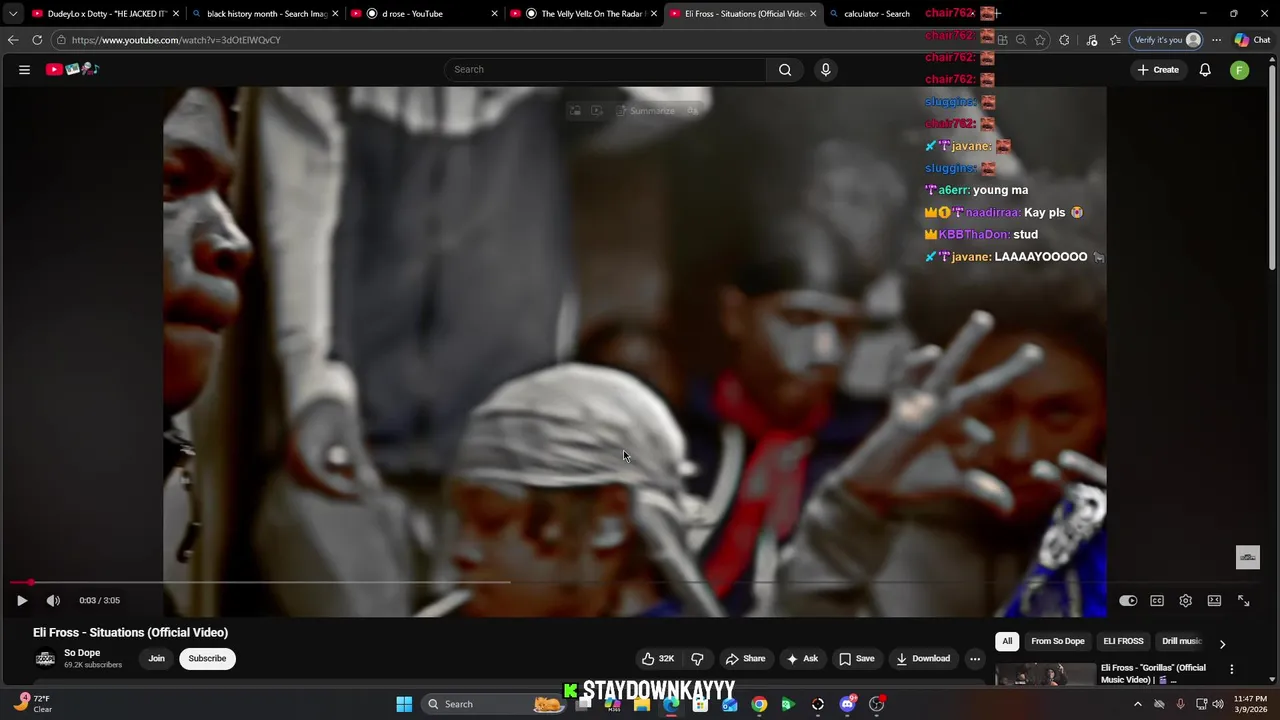Reload the page
Image resolution: width=1280 pixels, height=720 pixels.
coord(37,40)
